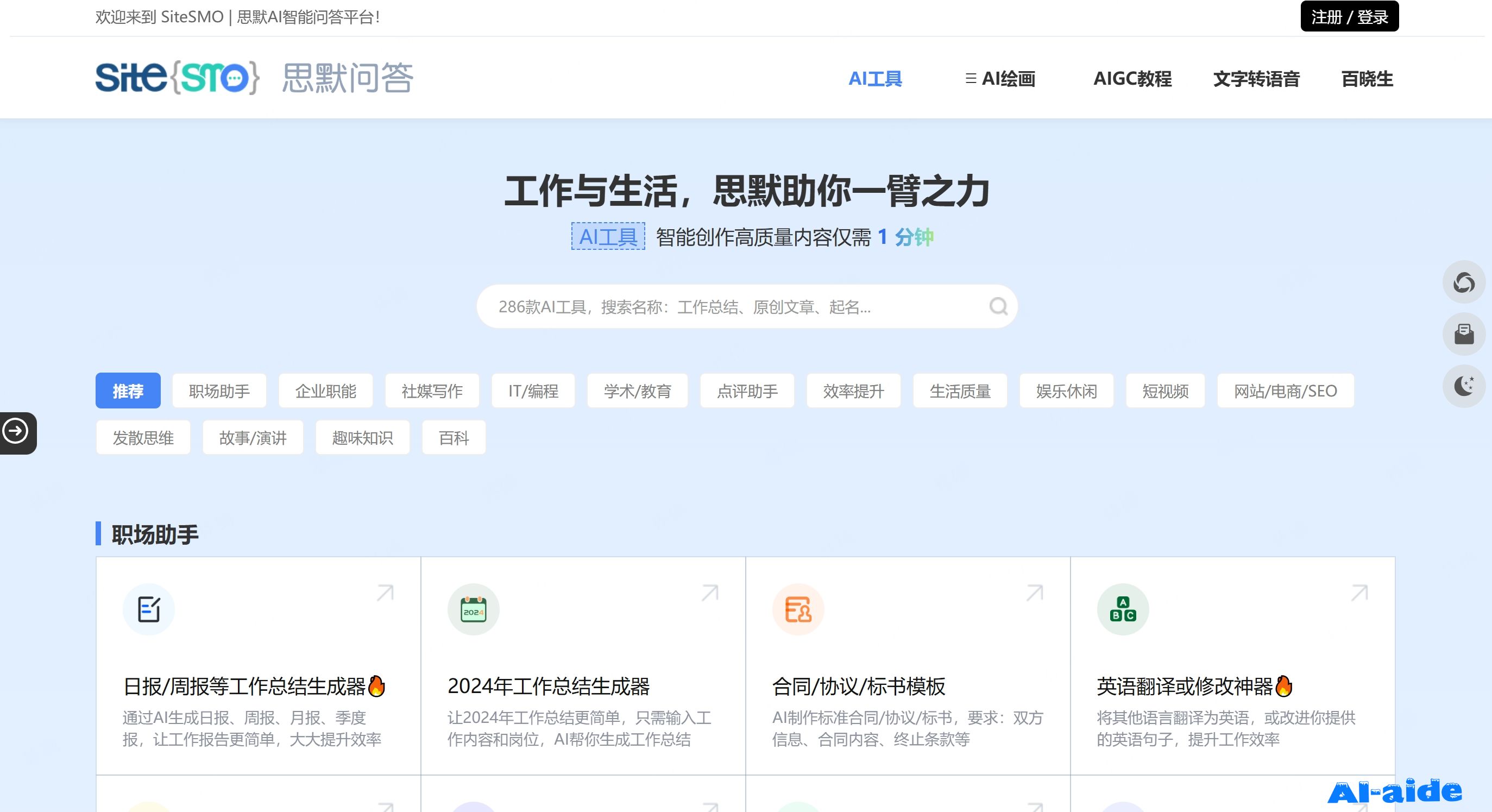This screenshot has width=1492, height=812.
Task: Select the 短视频 category tab
Action: pyautogui.click(x=1166, y=391)
